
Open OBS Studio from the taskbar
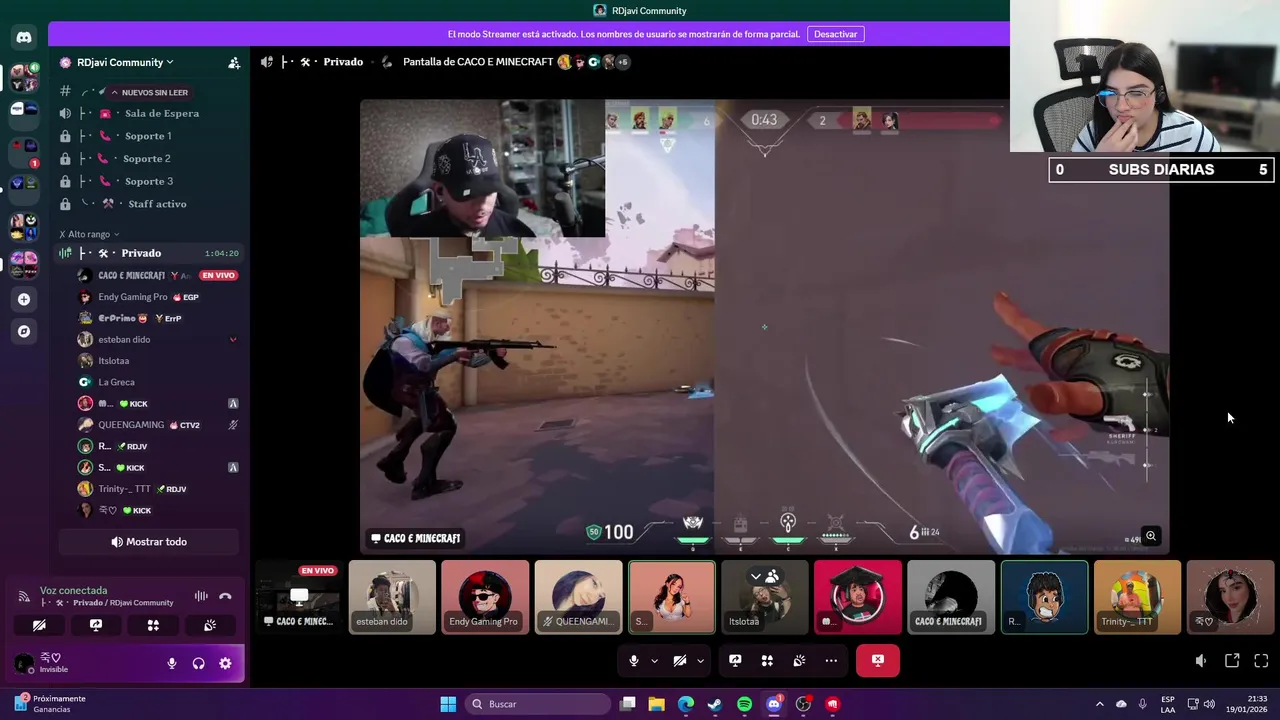803,704
